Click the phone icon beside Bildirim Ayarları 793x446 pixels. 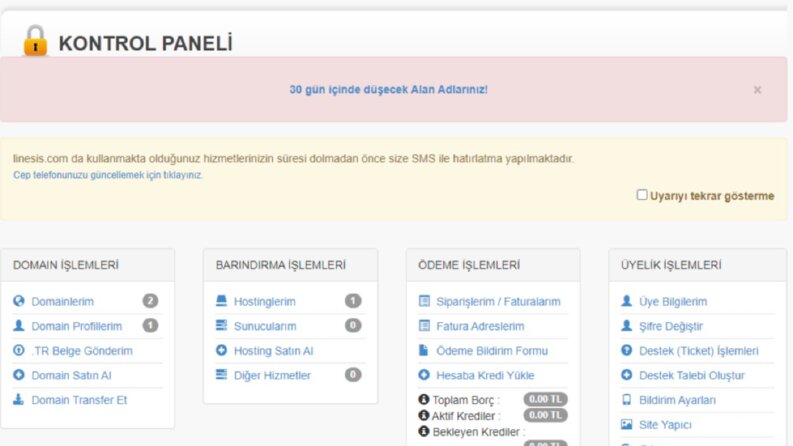tap(627, 399)
